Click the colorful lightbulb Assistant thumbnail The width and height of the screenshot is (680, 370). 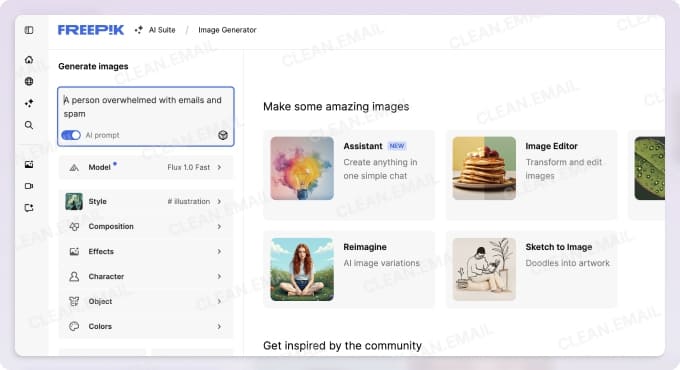pos(302,168)
